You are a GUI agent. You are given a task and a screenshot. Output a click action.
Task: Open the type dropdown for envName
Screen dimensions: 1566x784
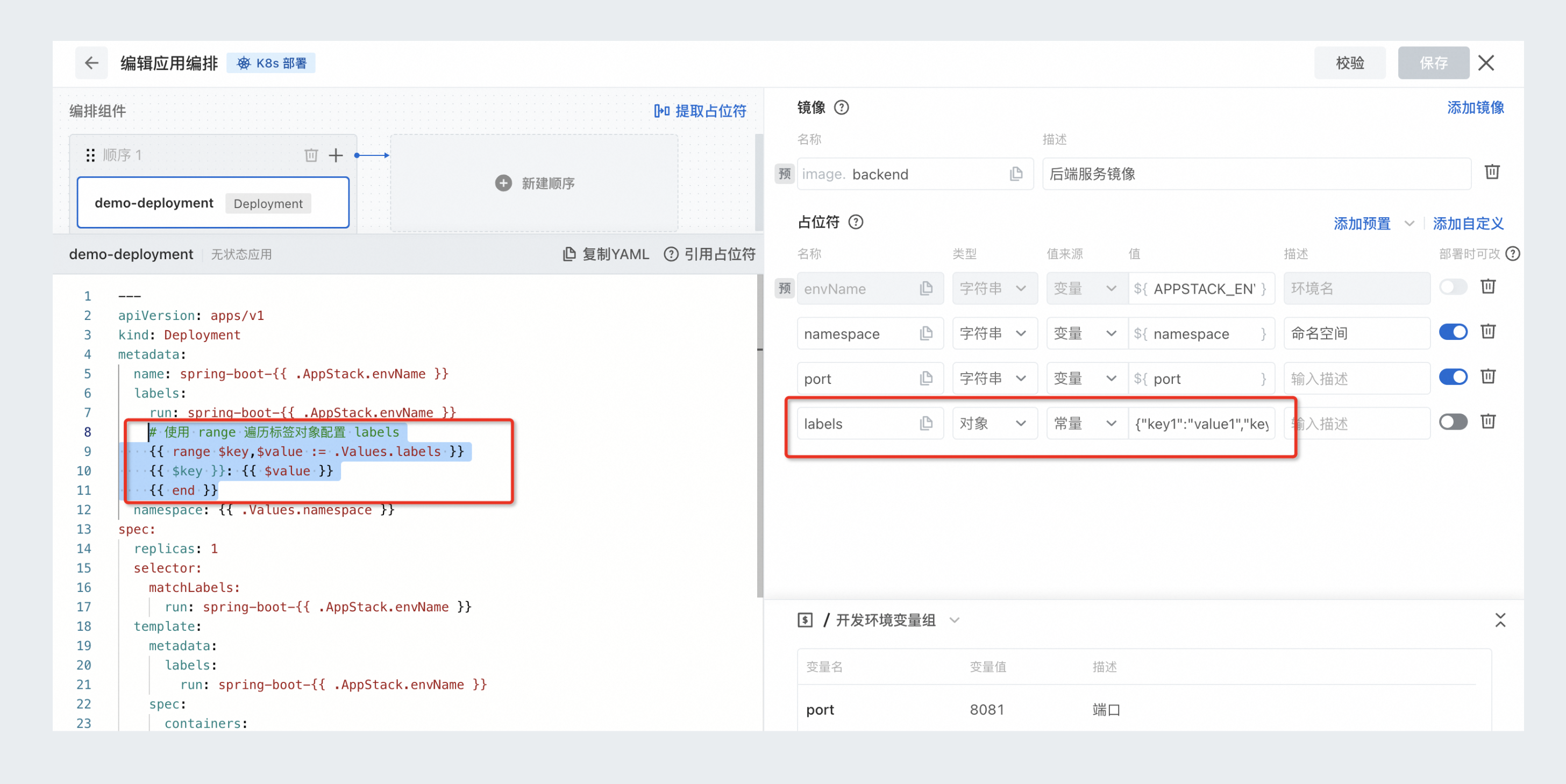(994, 289)
